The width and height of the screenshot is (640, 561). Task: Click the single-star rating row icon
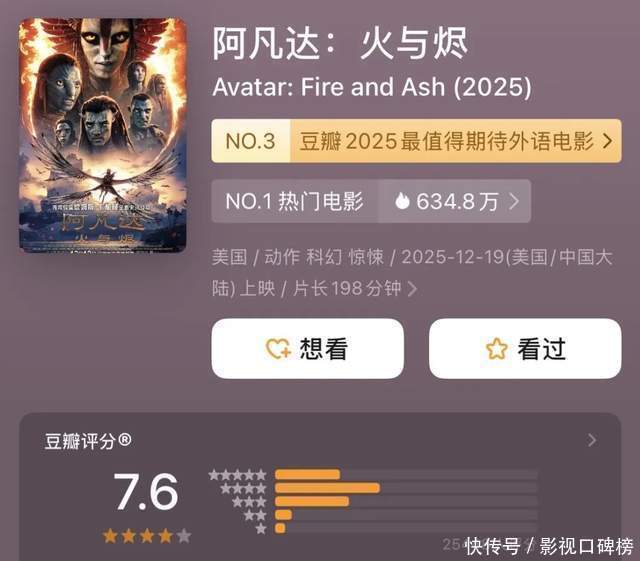(x=261, y=529)
